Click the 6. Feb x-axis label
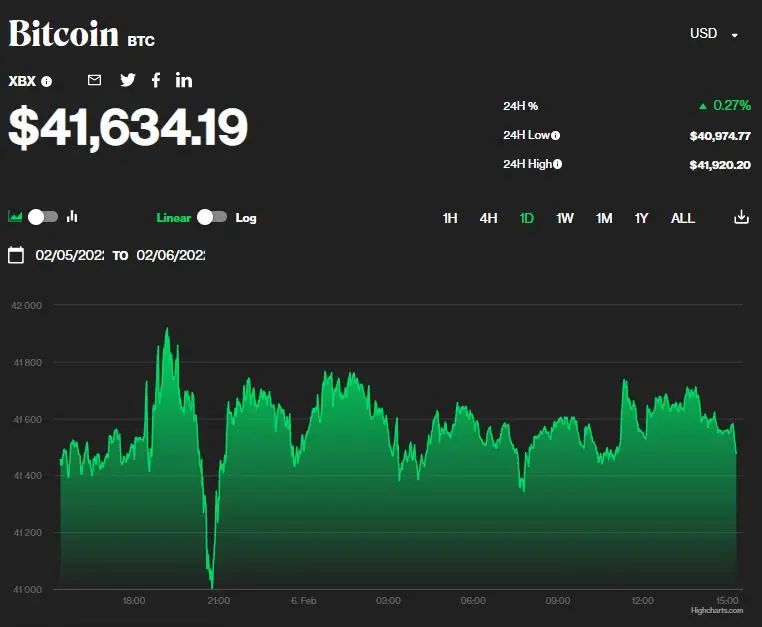 tap(304, 601)
